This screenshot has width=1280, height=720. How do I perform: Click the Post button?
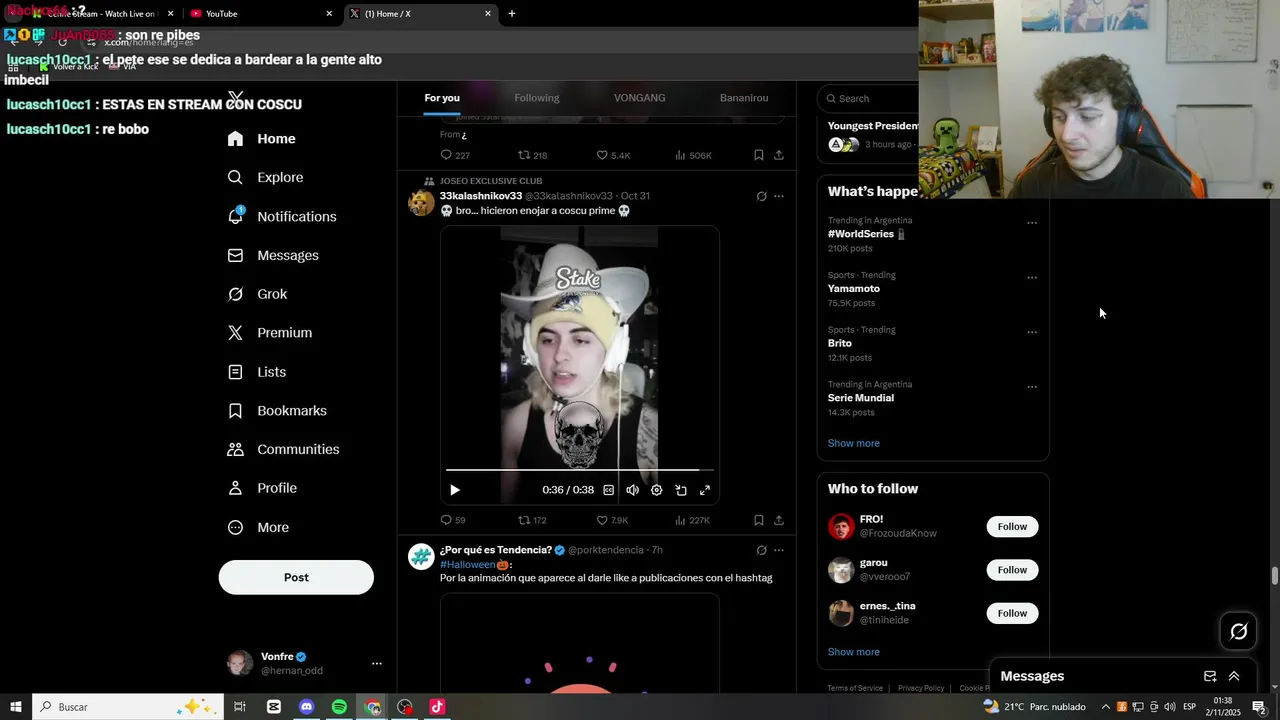point(296,577)
